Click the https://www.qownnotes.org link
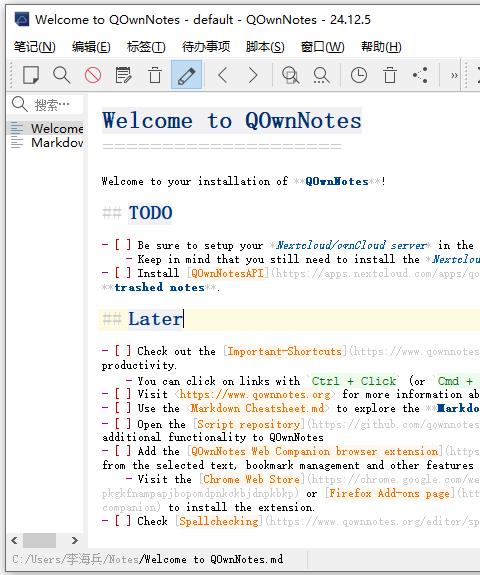 (255, 395)
